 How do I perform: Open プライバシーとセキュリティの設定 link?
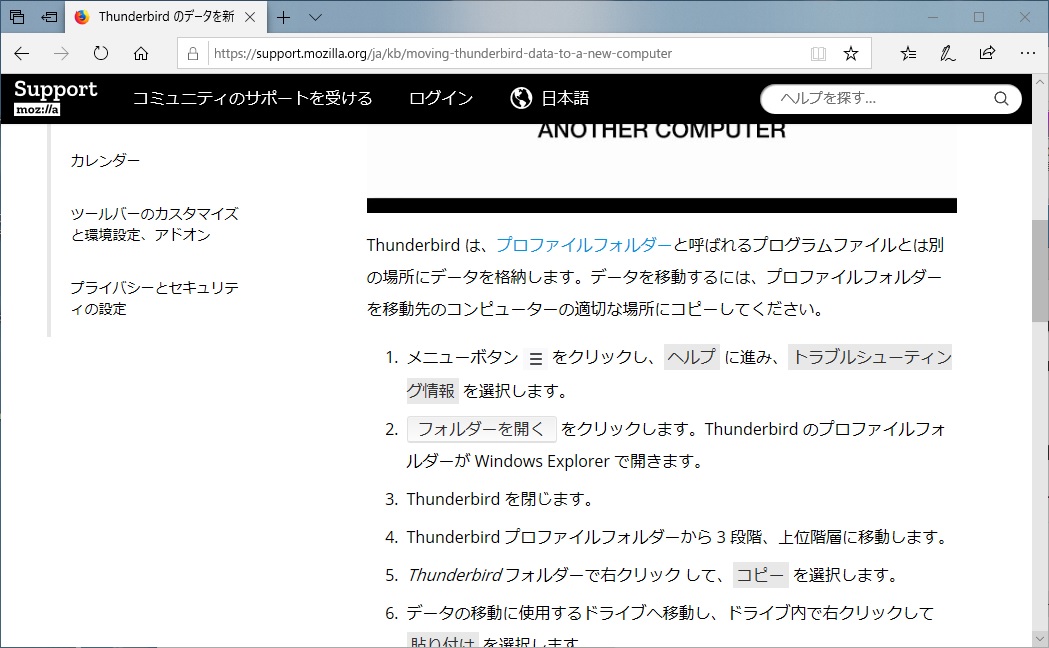tap(155, 298)
